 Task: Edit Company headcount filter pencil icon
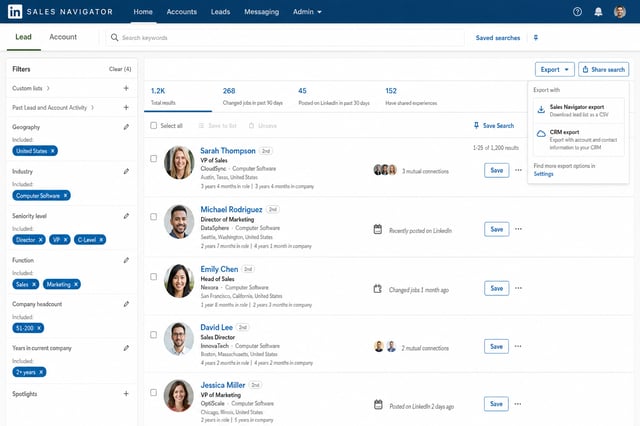[x=126, y=304]
